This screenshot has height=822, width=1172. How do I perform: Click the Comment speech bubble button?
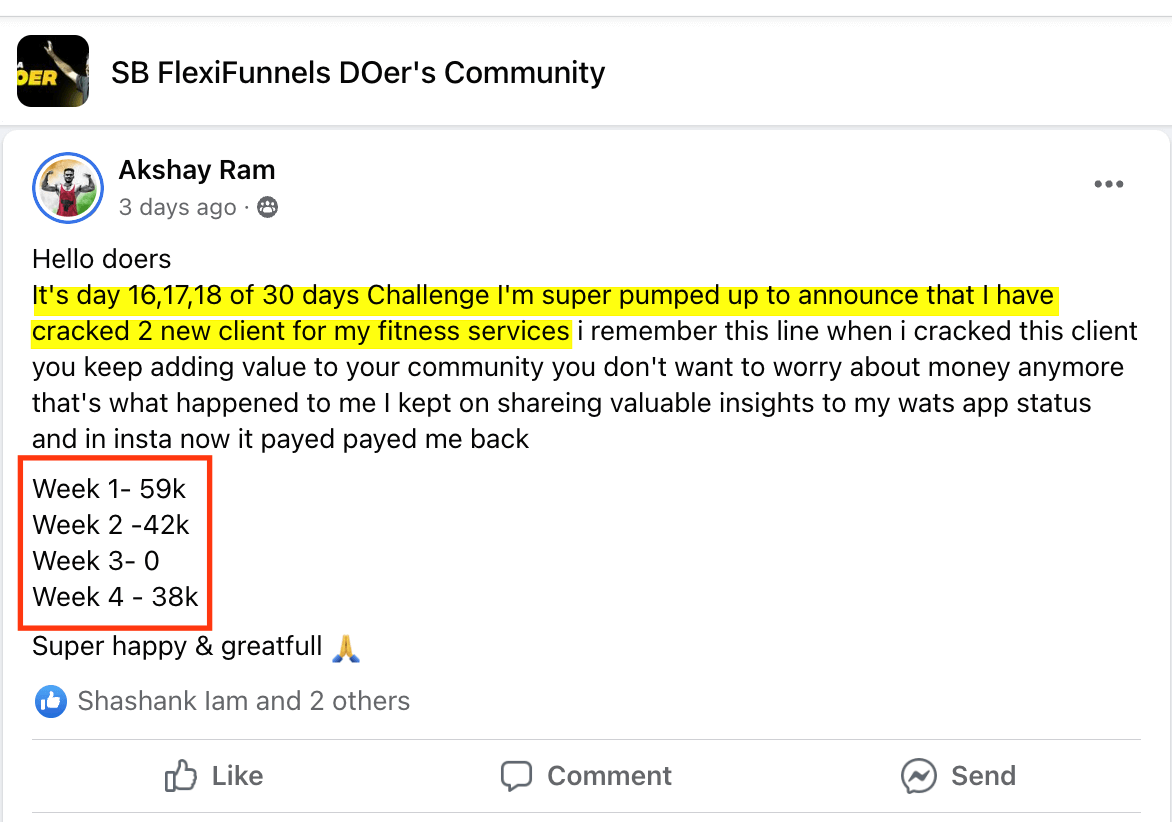click(x=586, y=776)
